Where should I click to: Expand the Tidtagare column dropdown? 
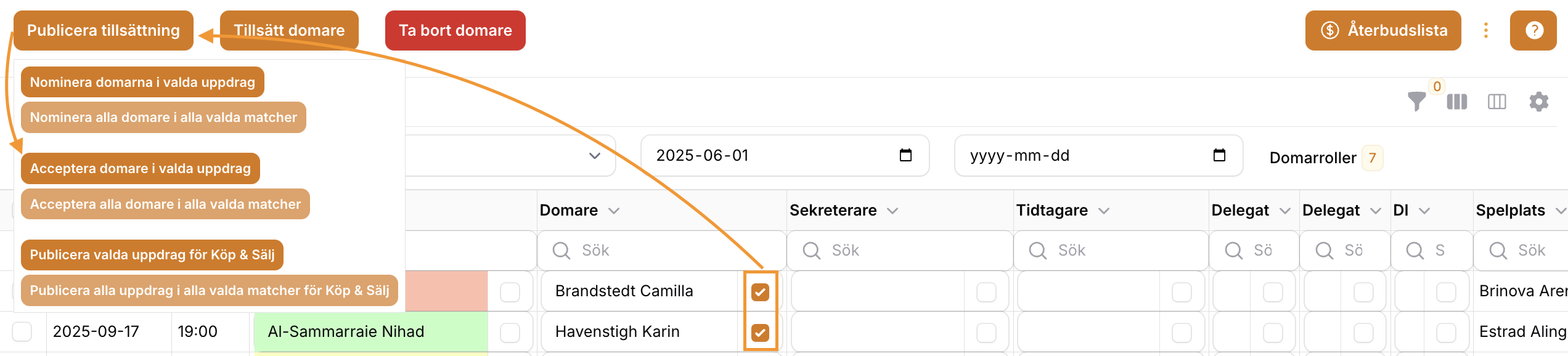(1104, 211)
